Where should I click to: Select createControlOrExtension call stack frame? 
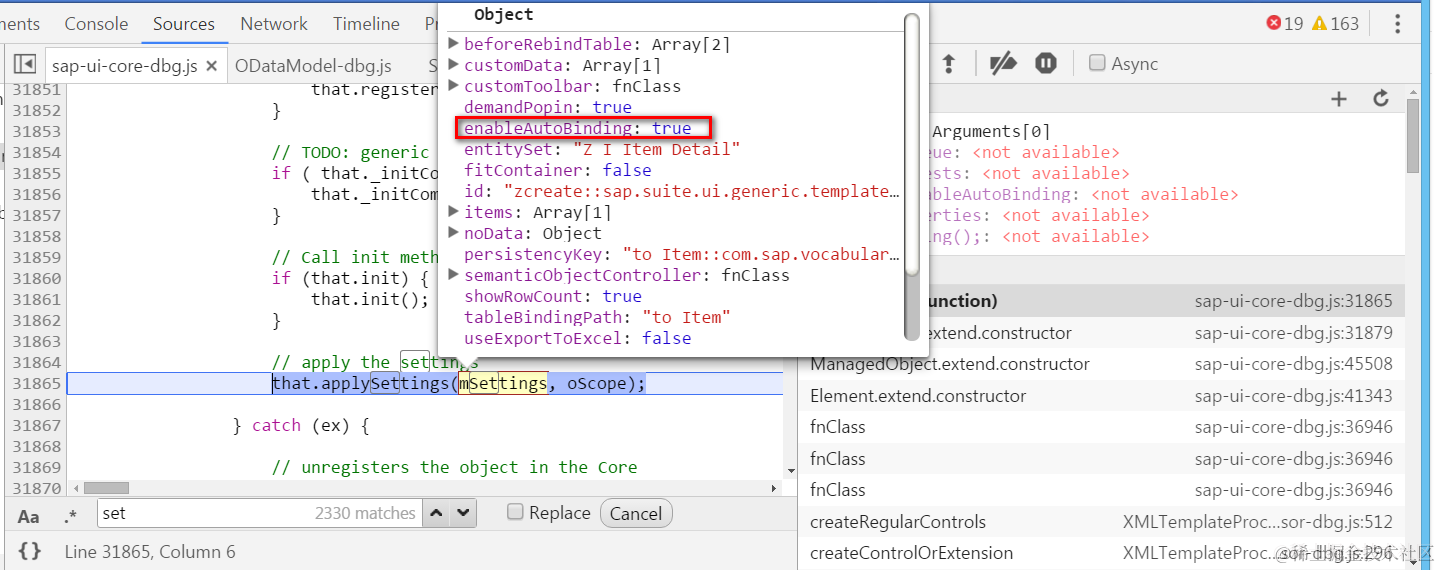tap(1101, 553)
